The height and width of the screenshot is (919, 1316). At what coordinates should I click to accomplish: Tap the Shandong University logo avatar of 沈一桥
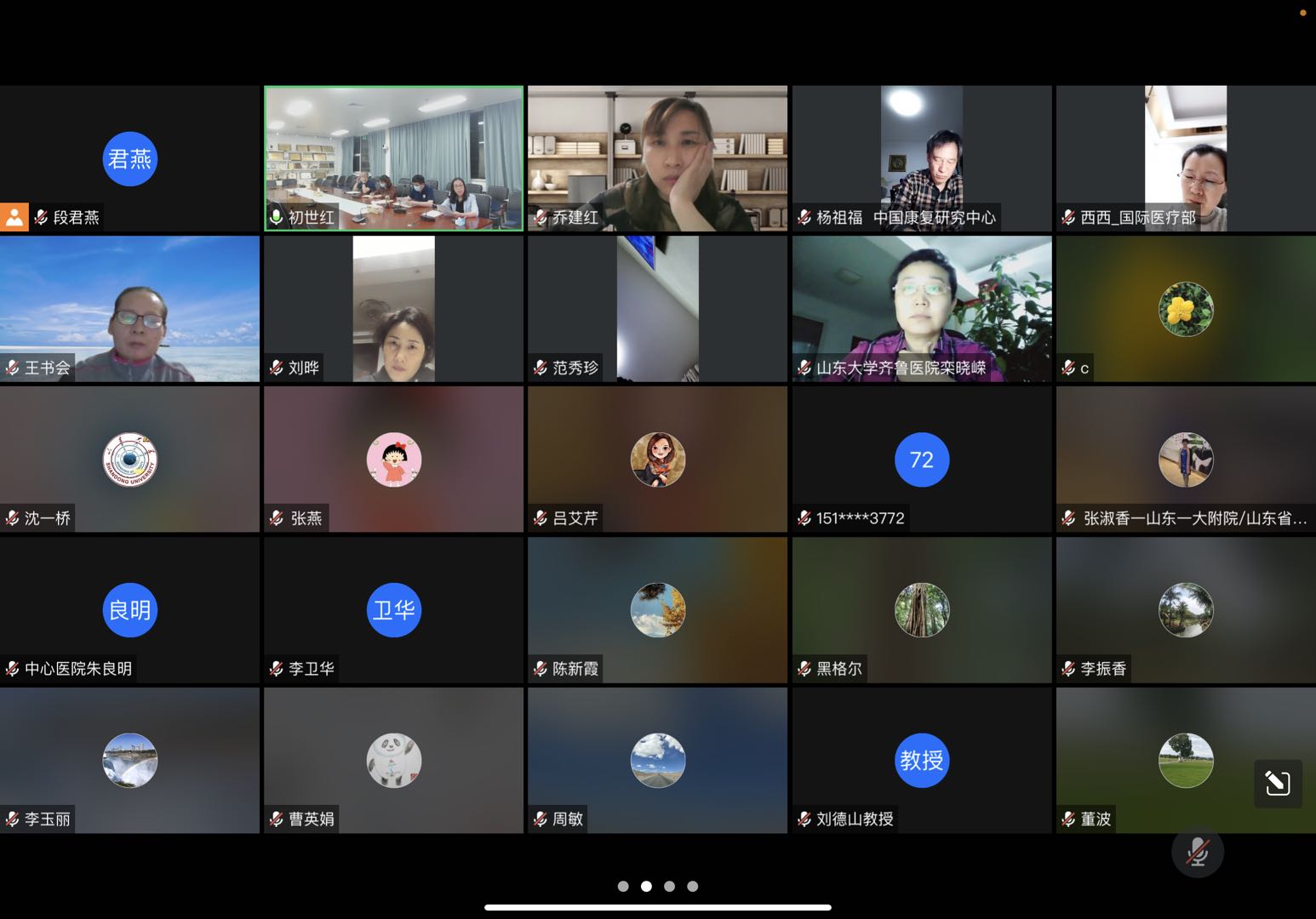(129, 460)
